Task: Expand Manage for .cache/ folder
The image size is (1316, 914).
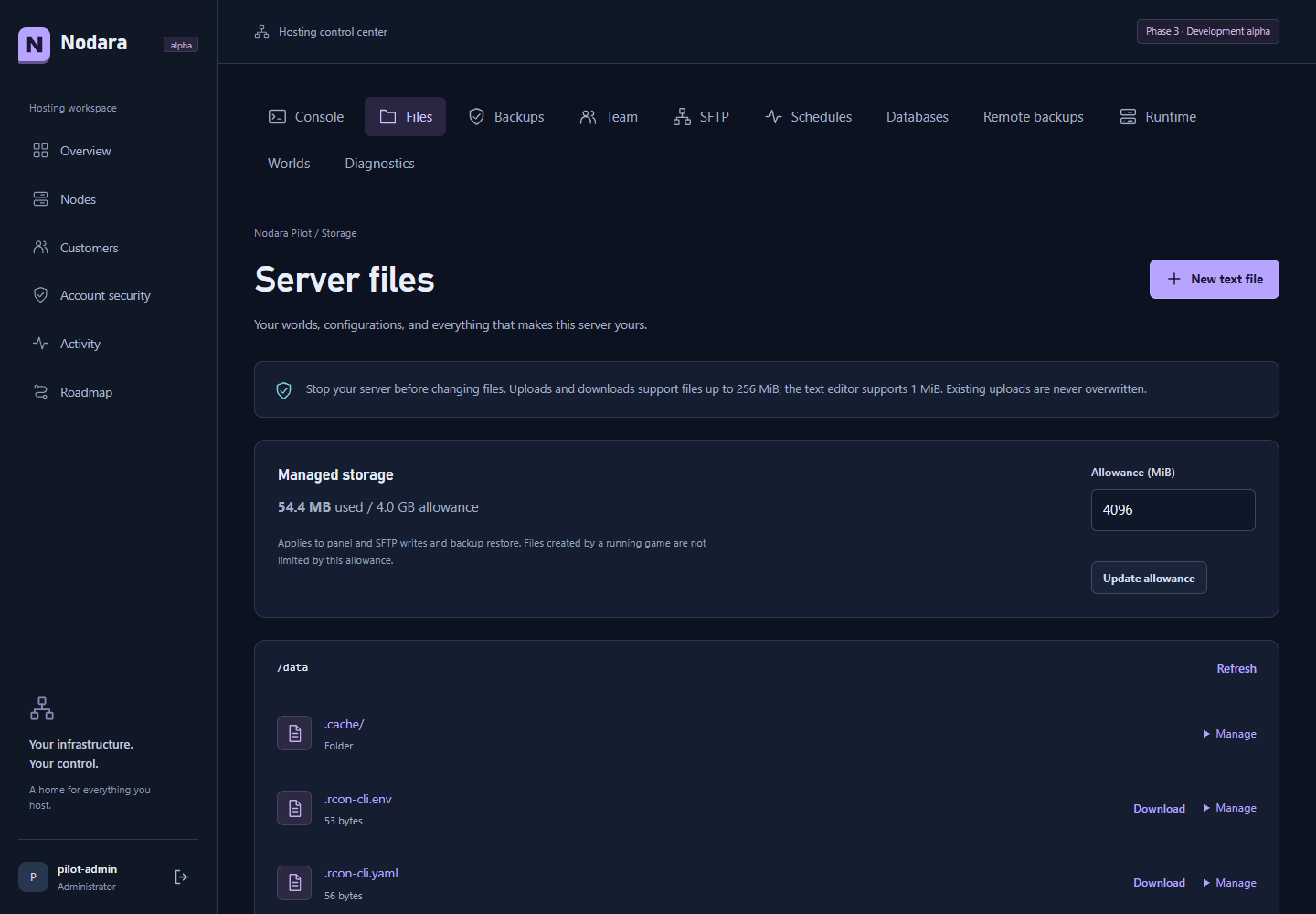Action: click(1229, 734)
